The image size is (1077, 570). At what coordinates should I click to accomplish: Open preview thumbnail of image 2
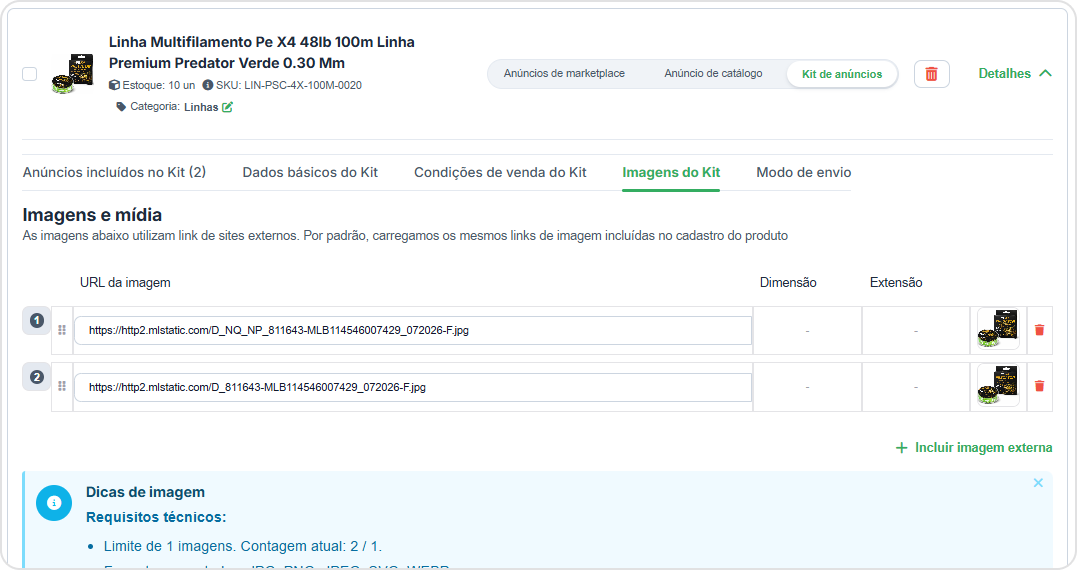coord(998,386)
